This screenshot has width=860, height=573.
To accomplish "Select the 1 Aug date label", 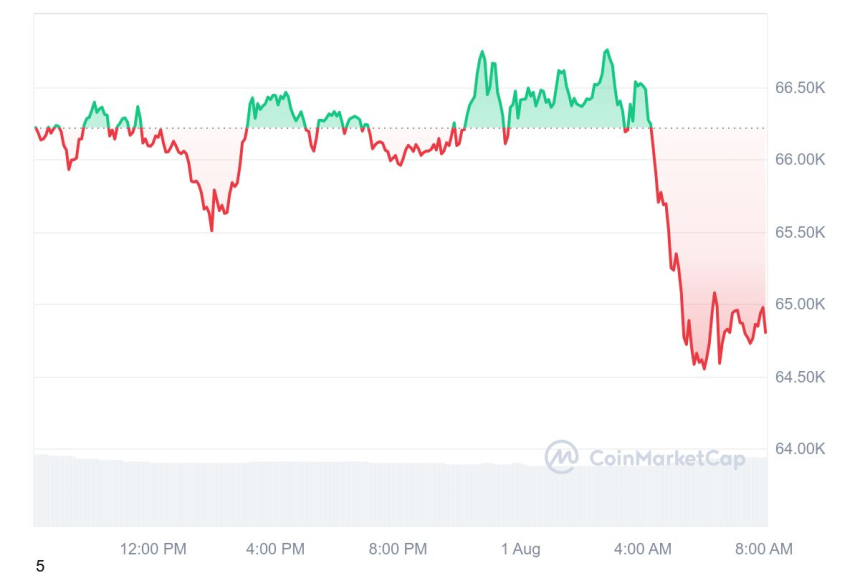I will [x=520, y=548].
